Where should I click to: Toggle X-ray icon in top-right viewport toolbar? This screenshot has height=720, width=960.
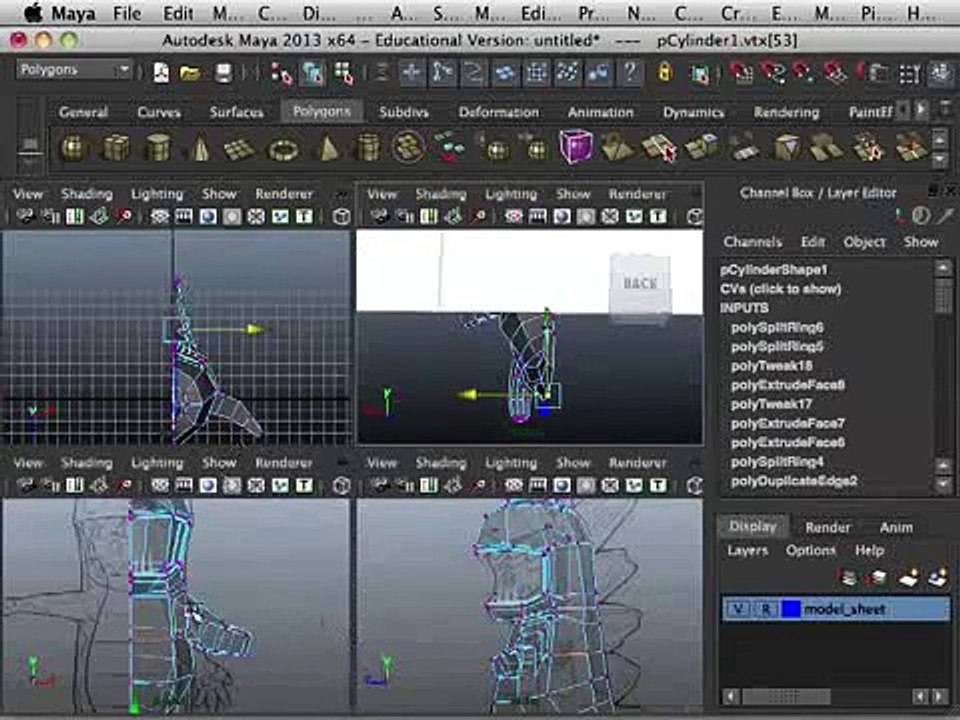click(610, 216)
